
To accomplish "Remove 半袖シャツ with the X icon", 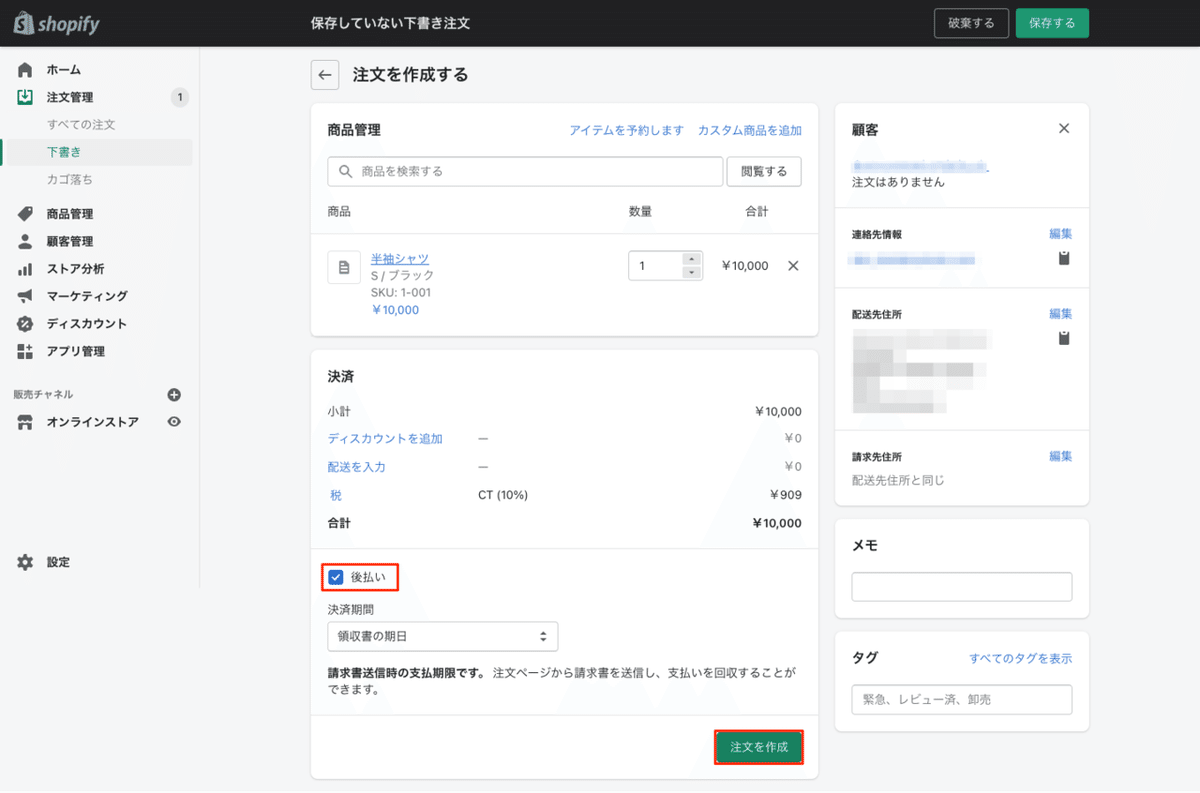I will (793, 266).
